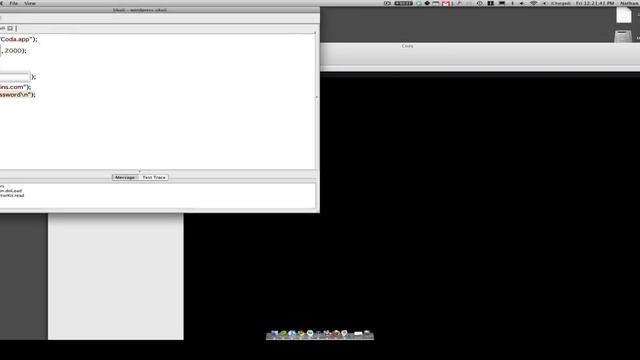Open the blue compass app in the Dock

click(292, 334)
